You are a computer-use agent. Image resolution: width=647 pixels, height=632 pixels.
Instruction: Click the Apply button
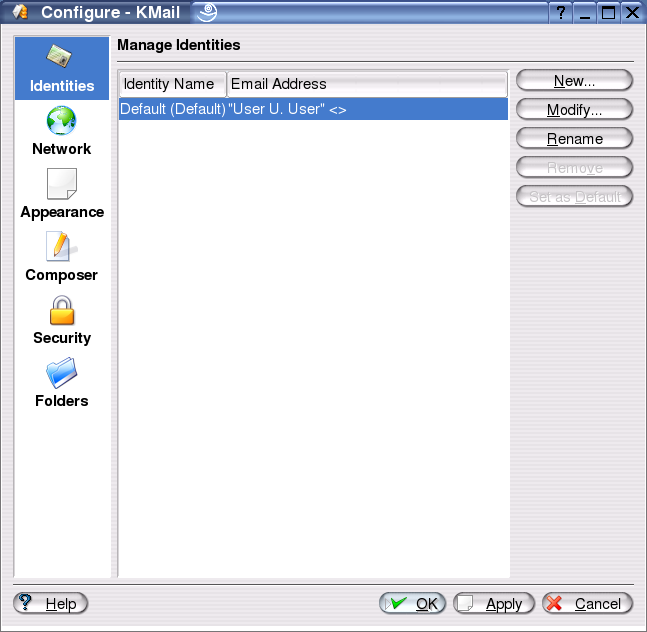(x=494, y=603)
